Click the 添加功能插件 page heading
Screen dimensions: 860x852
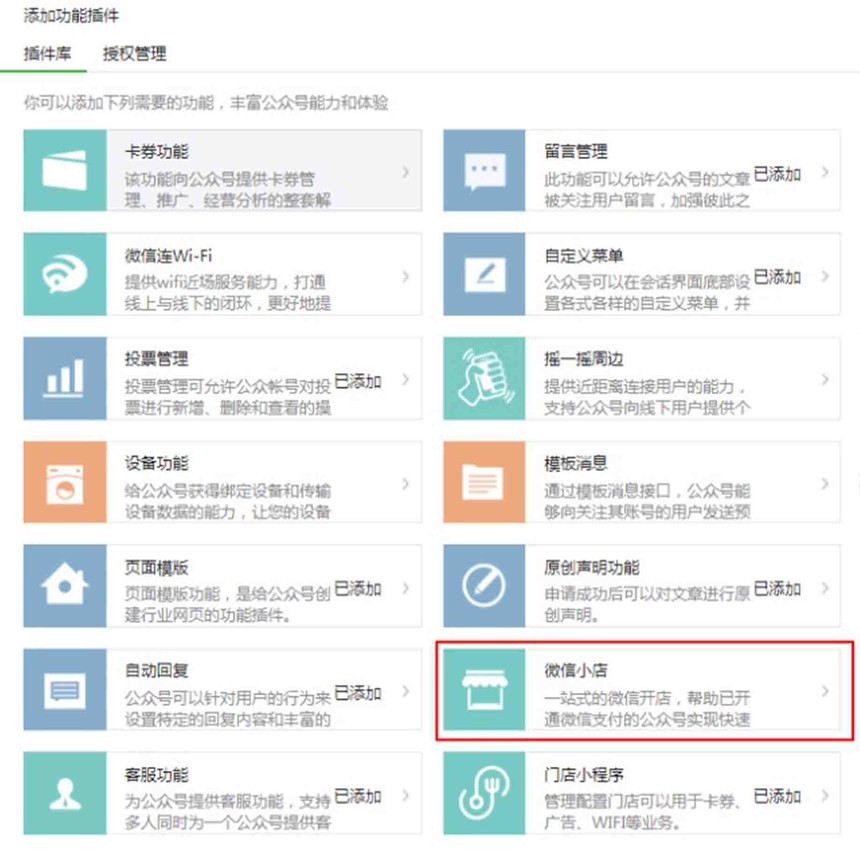click(x=71, y=15)
